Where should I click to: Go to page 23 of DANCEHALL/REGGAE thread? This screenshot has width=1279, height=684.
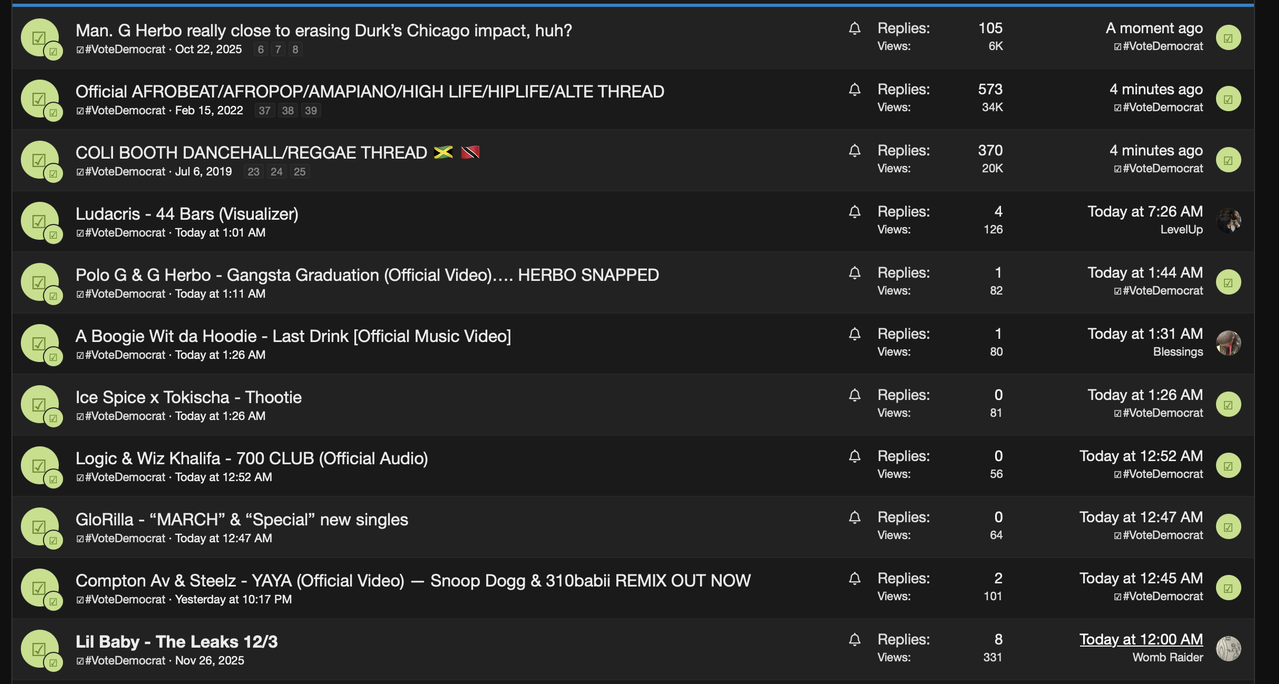click(x=253, y=171)
